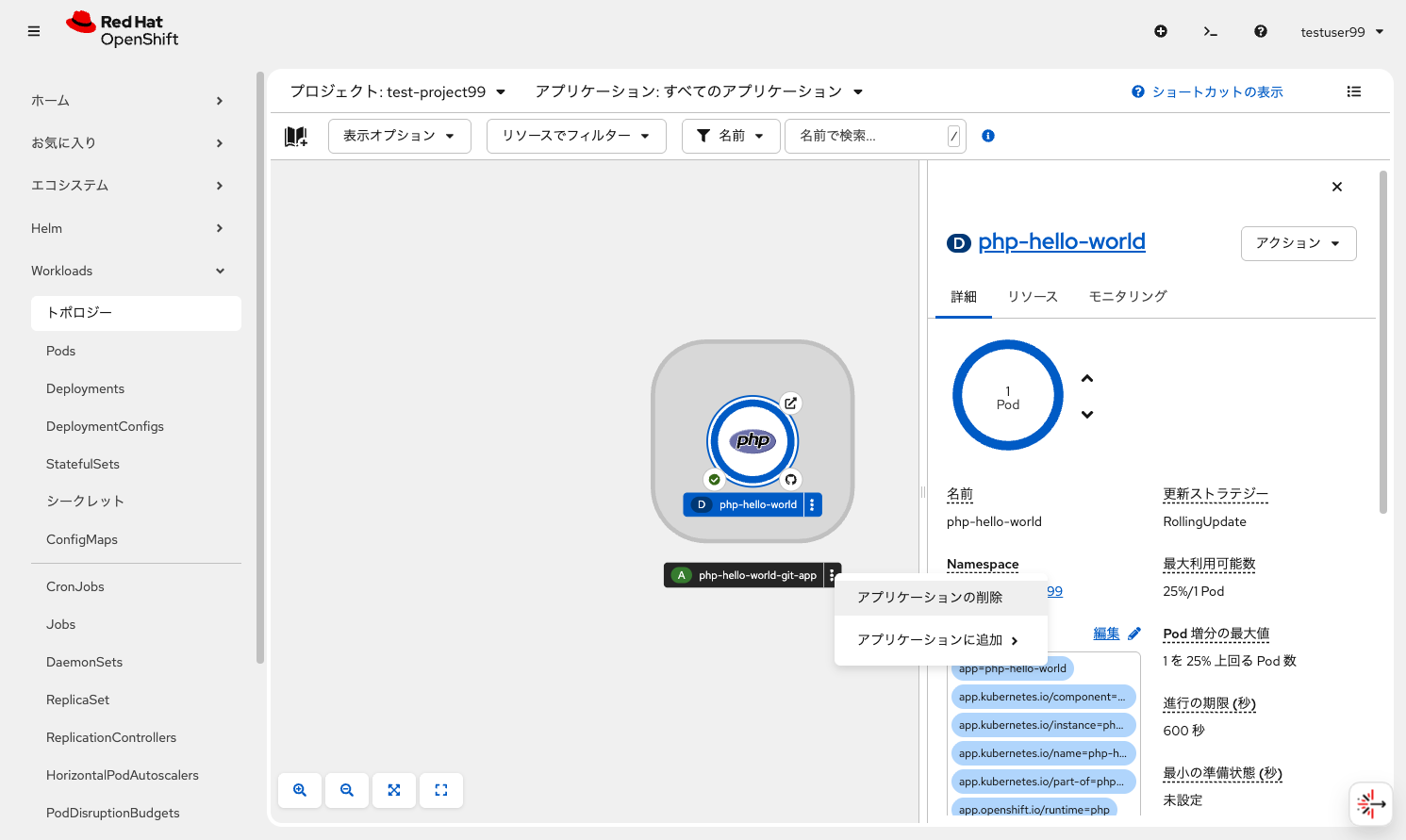This screenshot has width=1406, height=840.
Task: Click the info icon beside the search field
Action: click(x=987, y=136)
